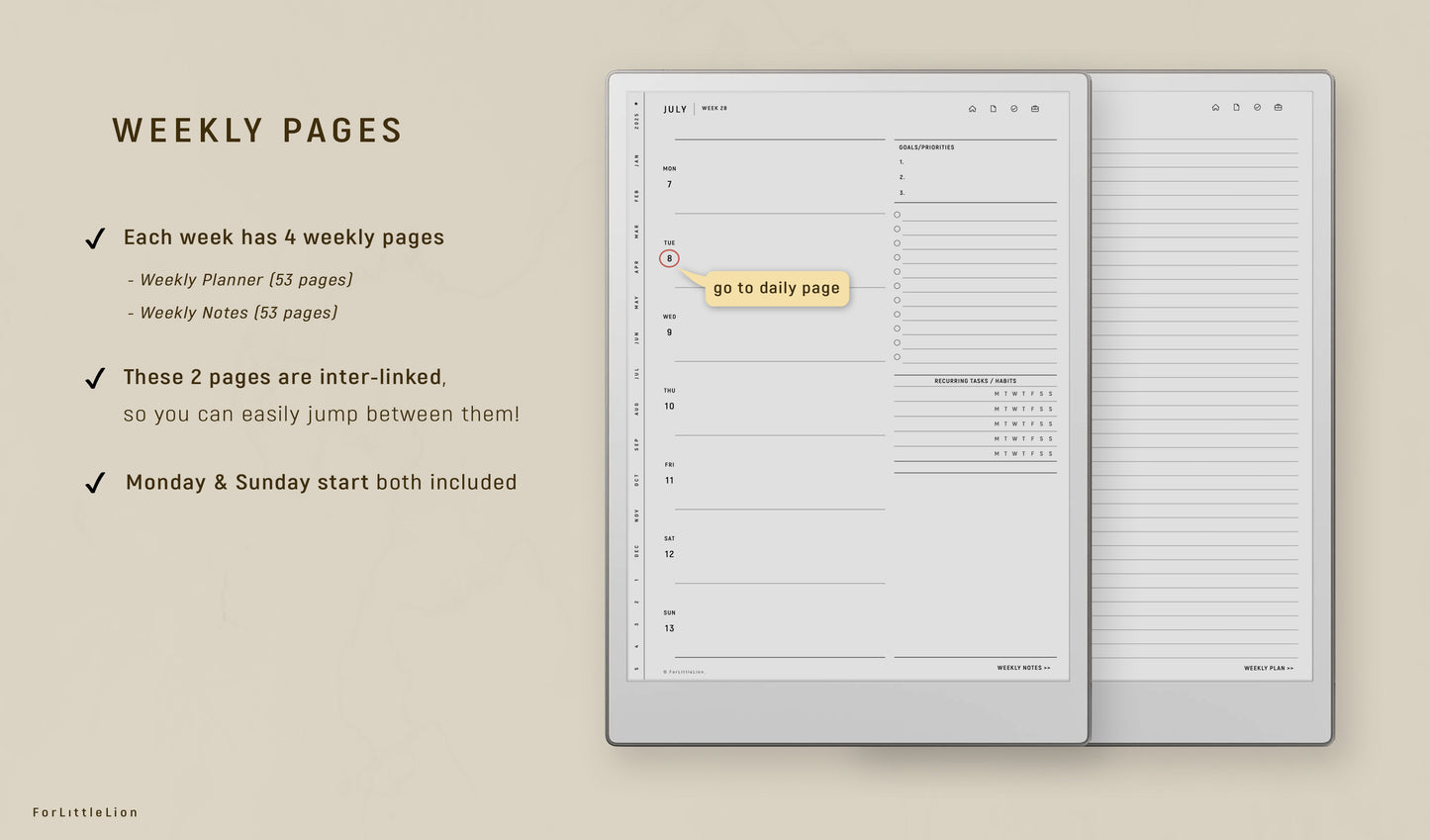Viewport: 1430px width, 840px height.
Task: Go to the daily page for Thursday 10
Action: [669, 407]
